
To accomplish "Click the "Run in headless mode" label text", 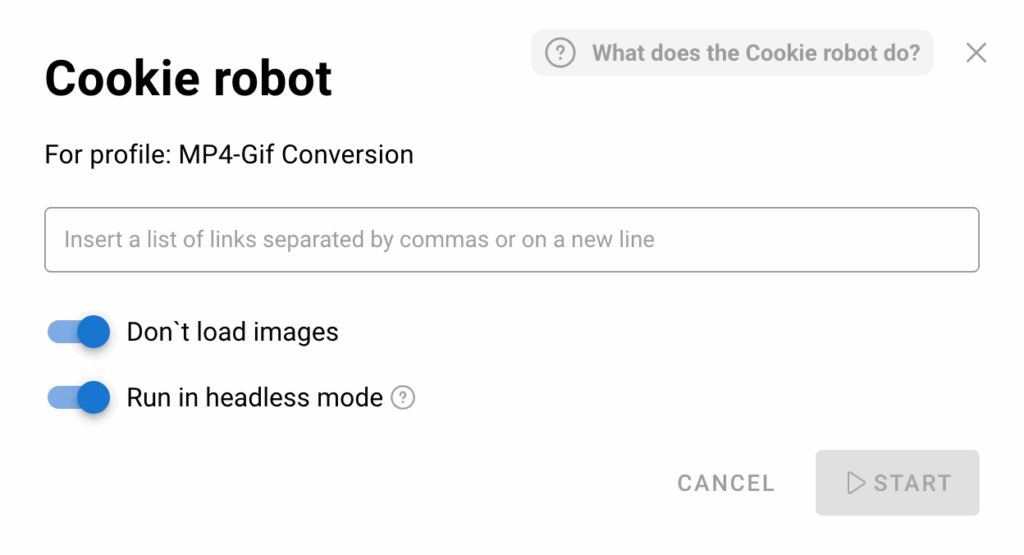I will pos(254,398).
